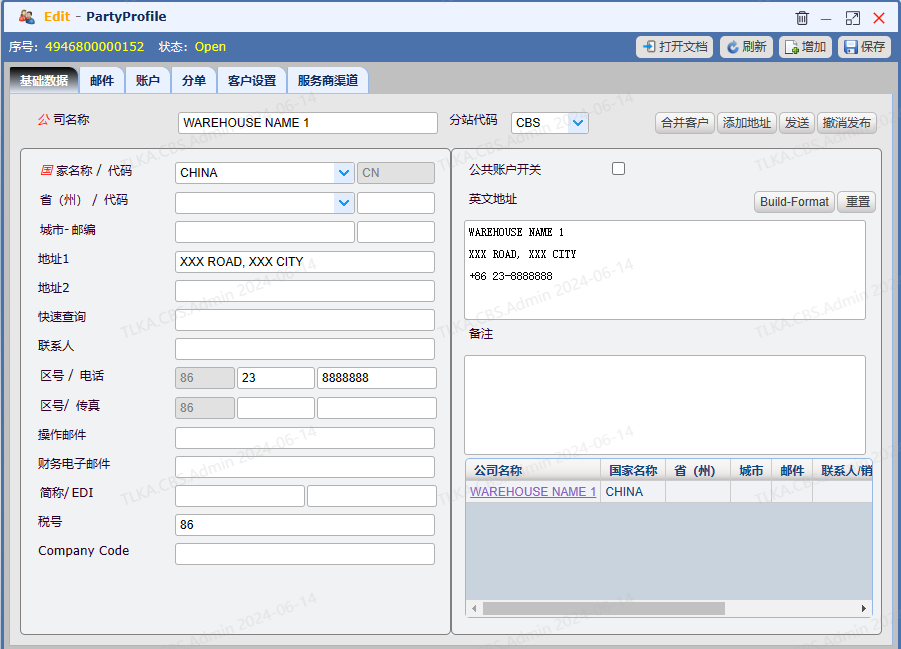Click the Open status text
Screen dimensions: 901x649
210,47
